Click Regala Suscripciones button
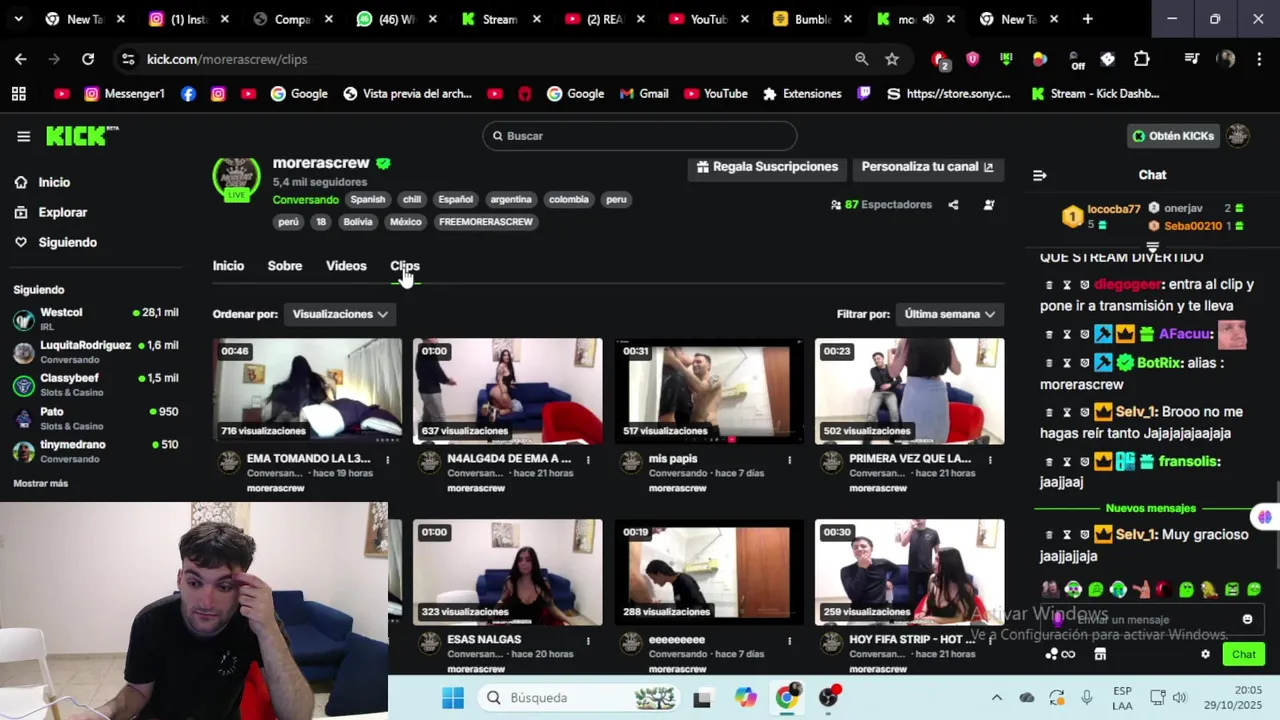1280x720 pixels. click(x=767, y=167)
